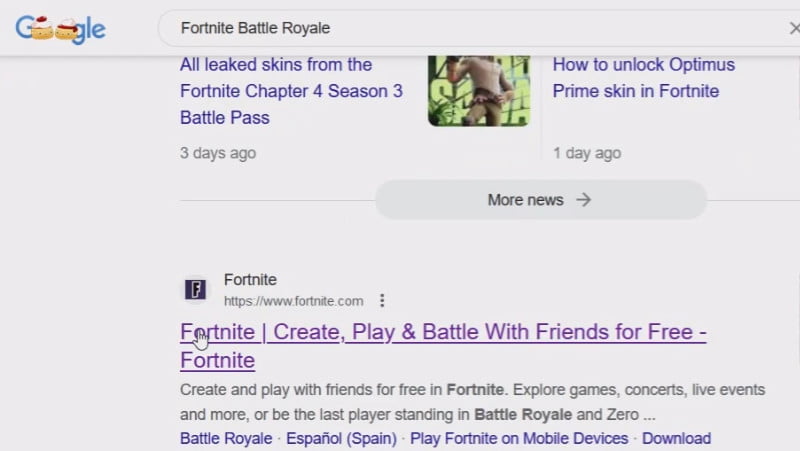Image resolution: width=800 pixels, height=451 pixels.
Task: Click the 3 days ago timestamp
Action: pyautogui.click(x=218, y=153)
